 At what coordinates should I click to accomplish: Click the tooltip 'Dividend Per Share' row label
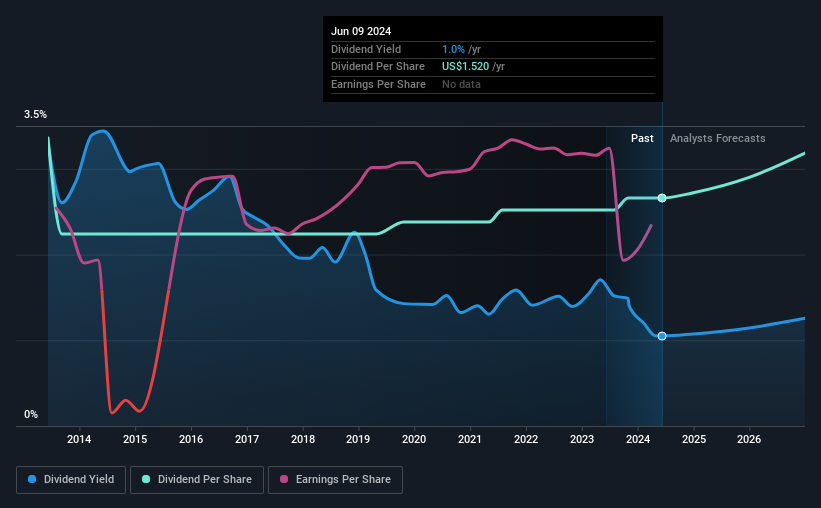click(x=378, y=67)
